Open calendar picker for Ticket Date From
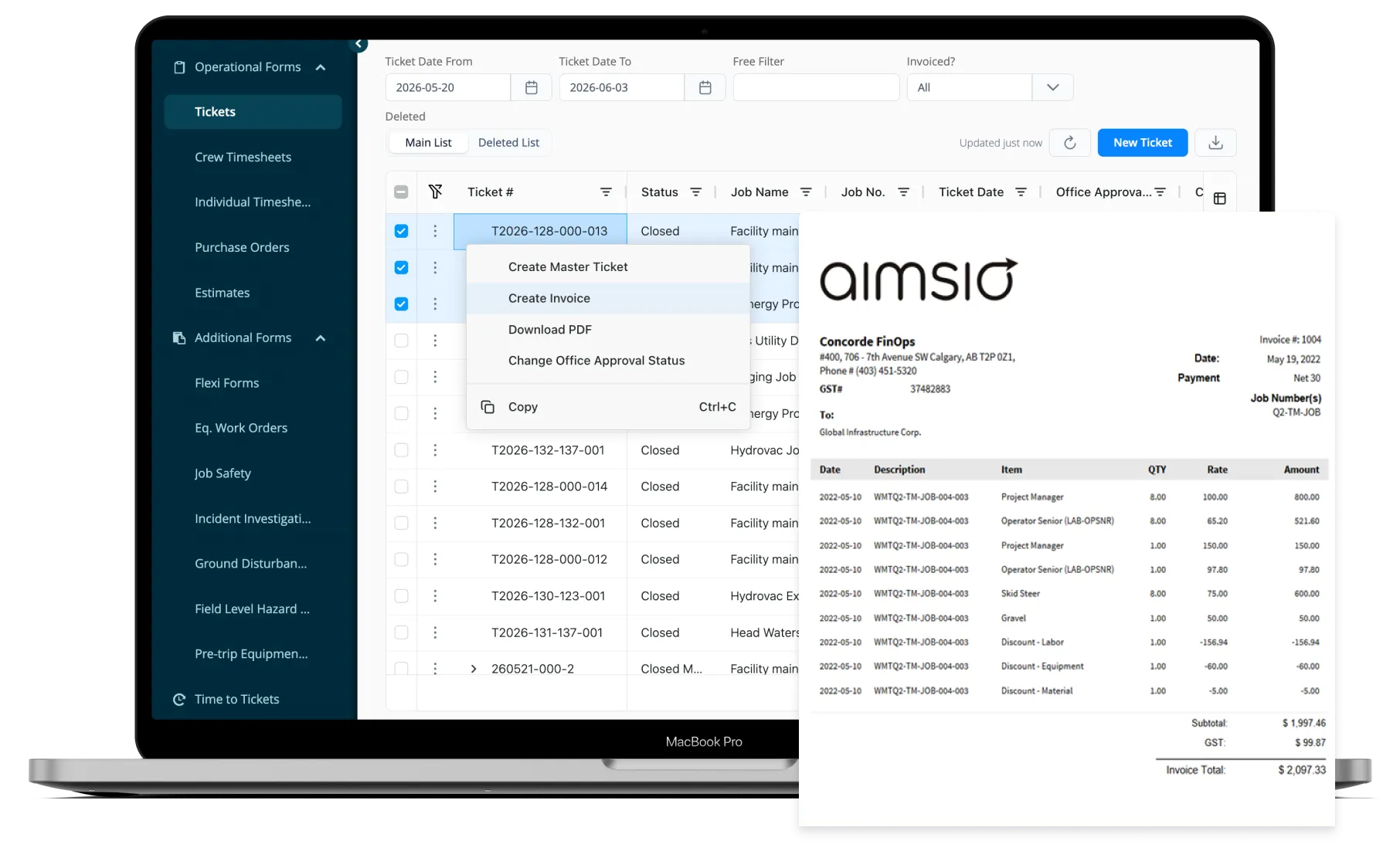This screenshot has height=868, width=1400. pos(532,87)
